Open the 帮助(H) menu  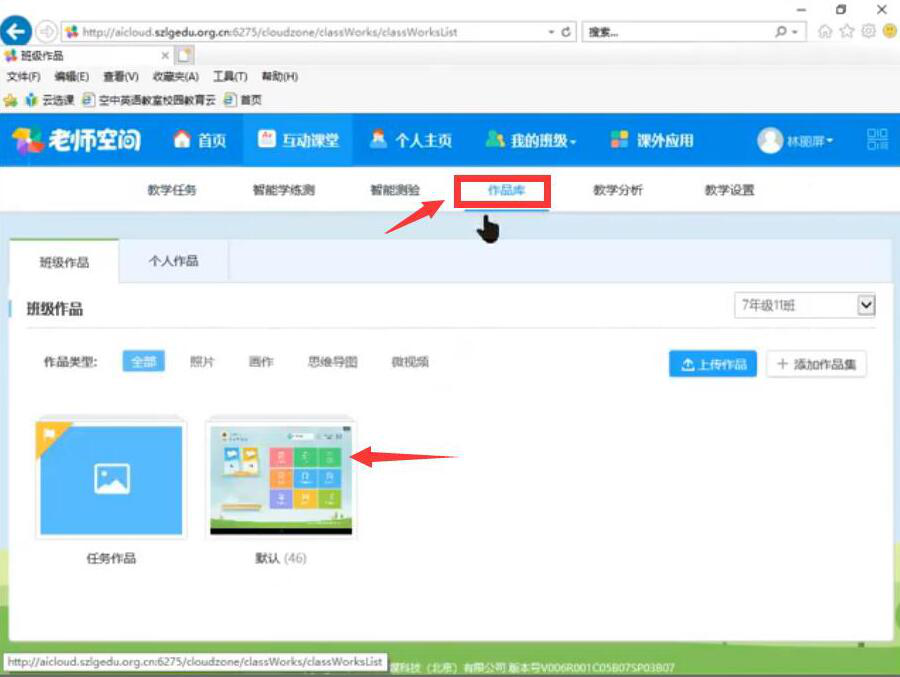[x=280, y=76]
